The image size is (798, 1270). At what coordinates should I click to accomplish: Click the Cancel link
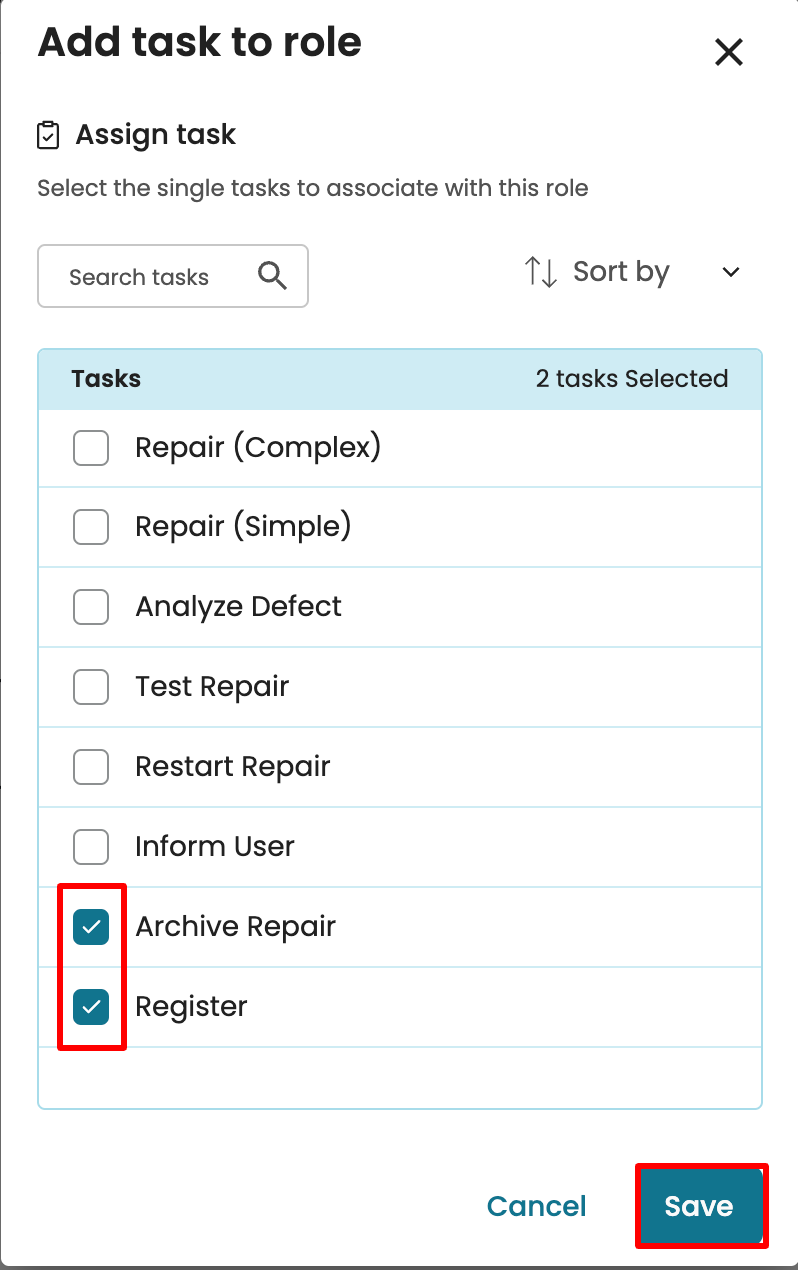(x=537, y=1206)
